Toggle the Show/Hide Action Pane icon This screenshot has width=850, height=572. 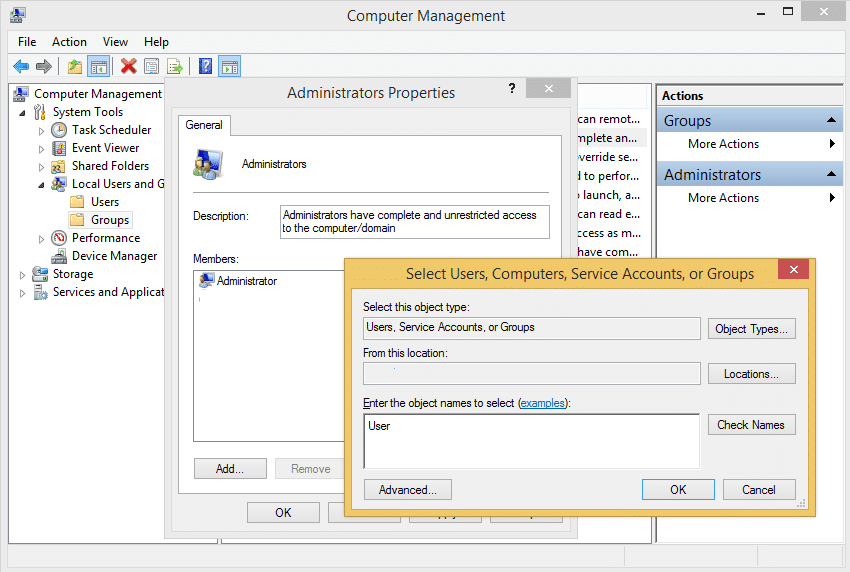[230, 67]
